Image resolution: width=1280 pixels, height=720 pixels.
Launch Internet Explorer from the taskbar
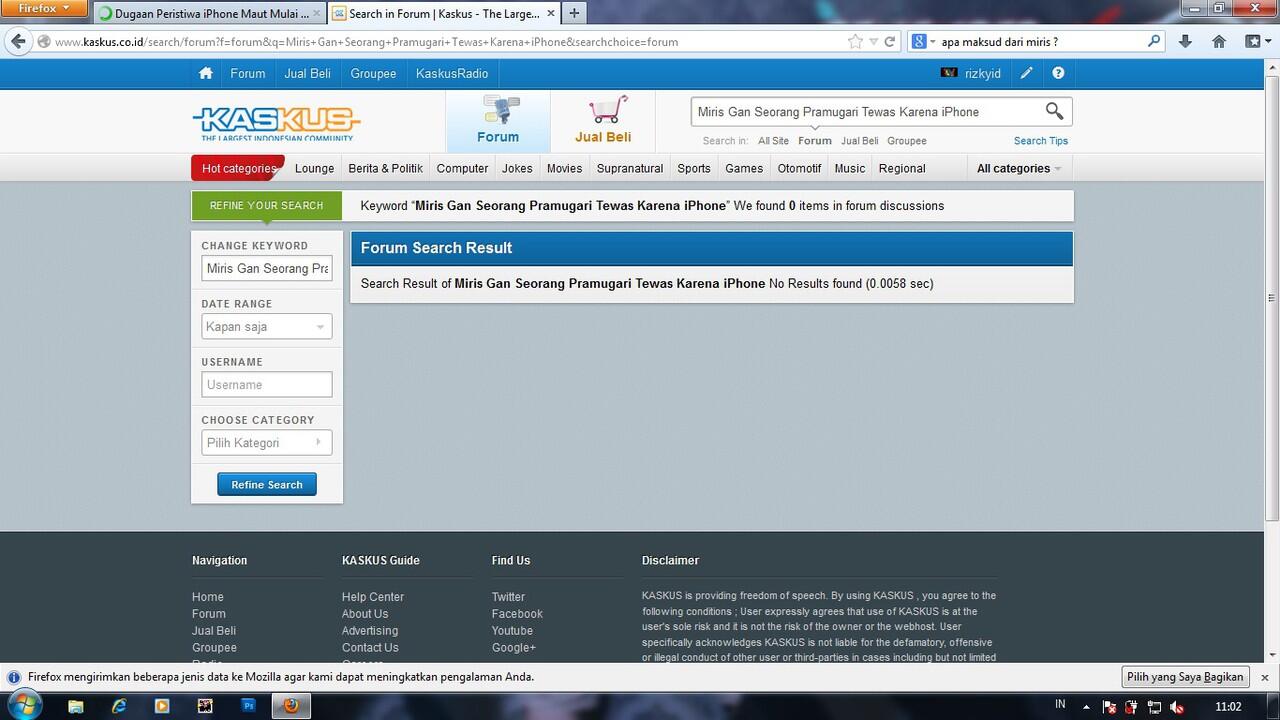[119, 706]
